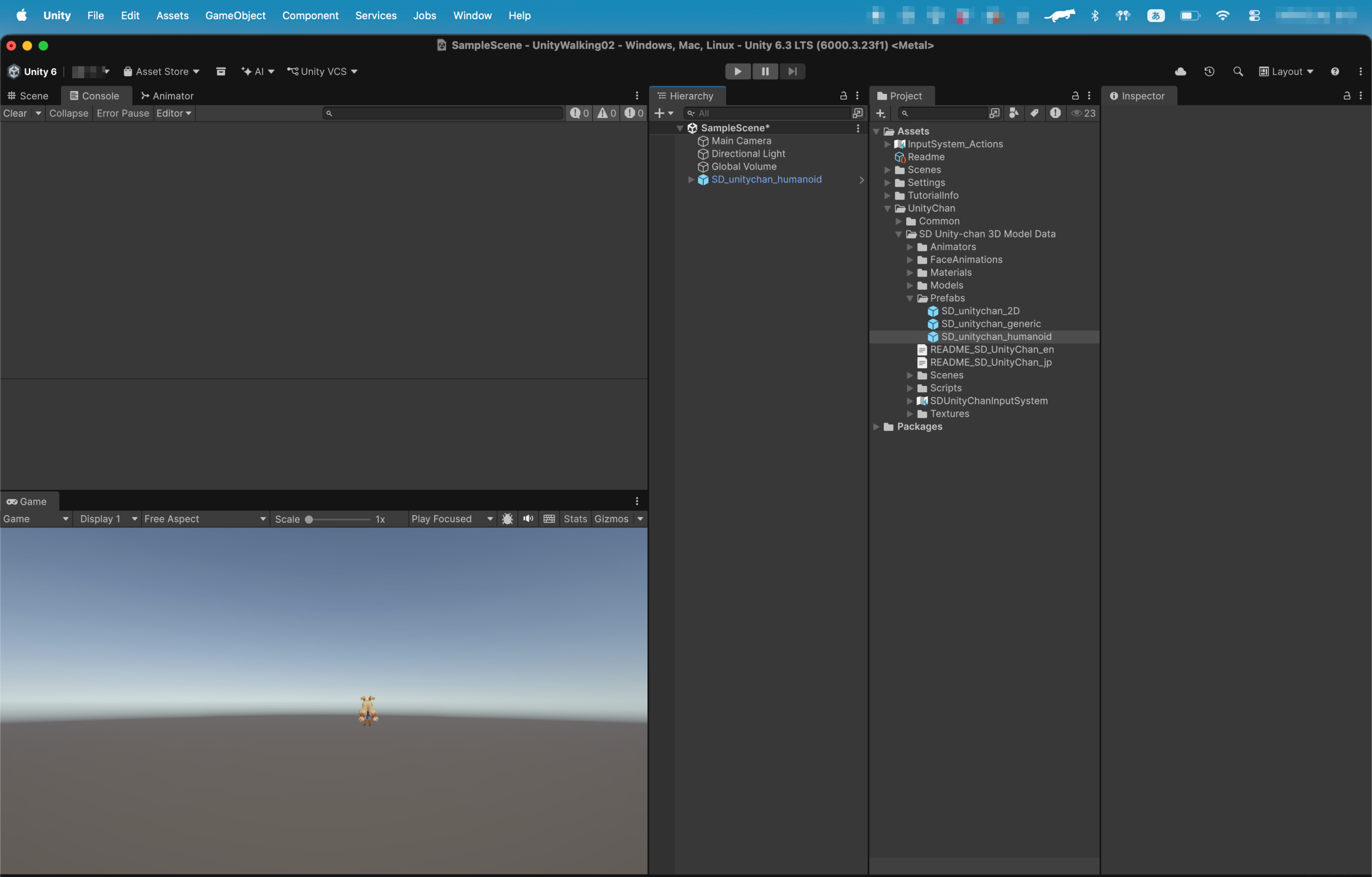Toggle warning messages count in the Console
This screenshot has height=877, width=1372.
click(x=607, y=113)
